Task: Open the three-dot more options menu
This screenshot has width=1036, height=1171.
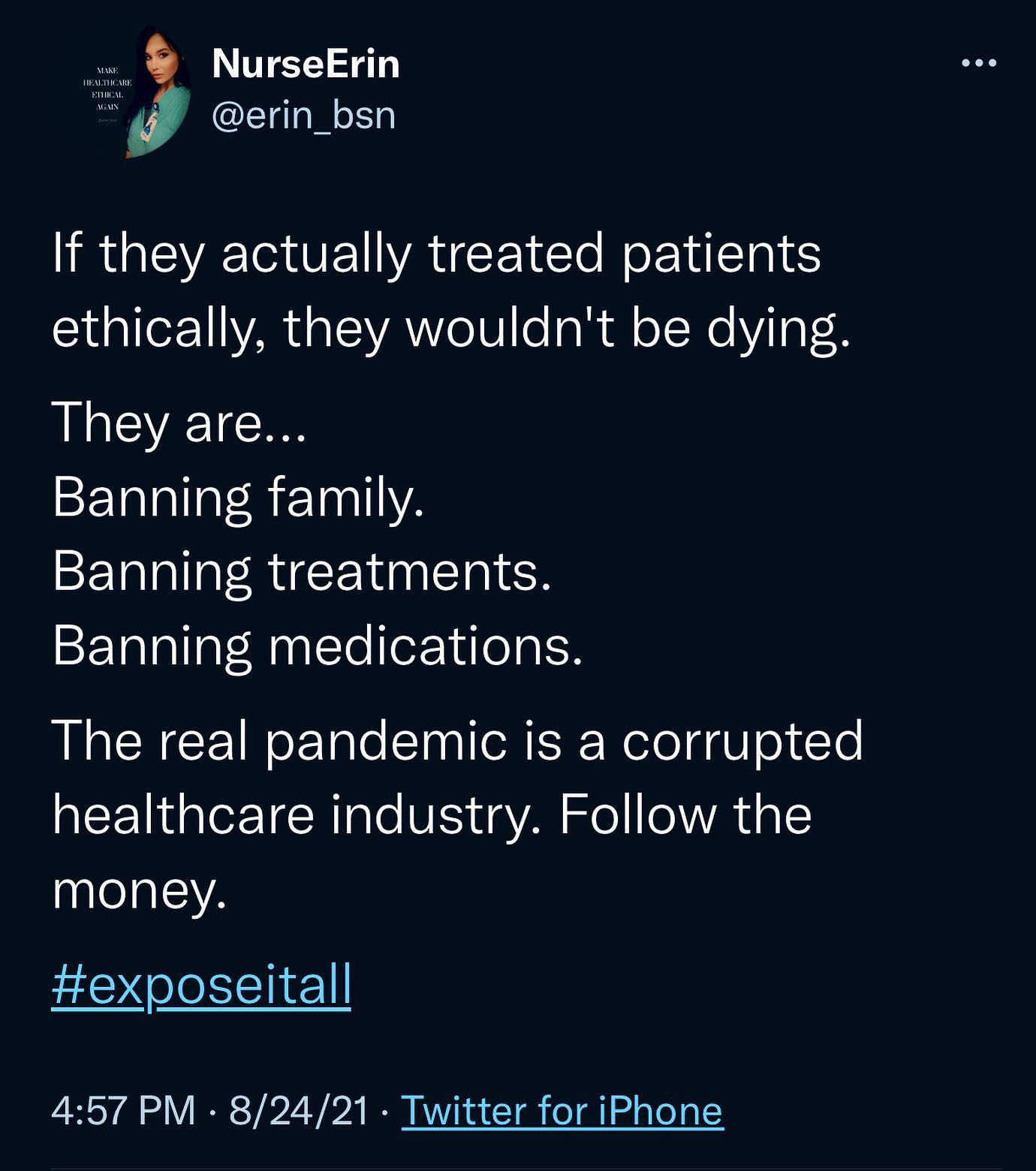Action: coord(979,64)
